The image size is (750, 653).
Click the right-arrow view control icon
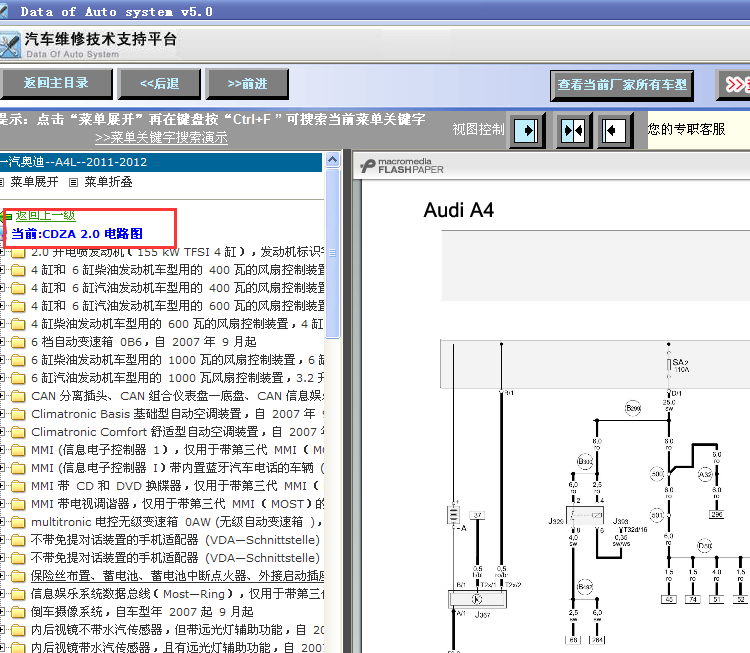tap(527, 131)
